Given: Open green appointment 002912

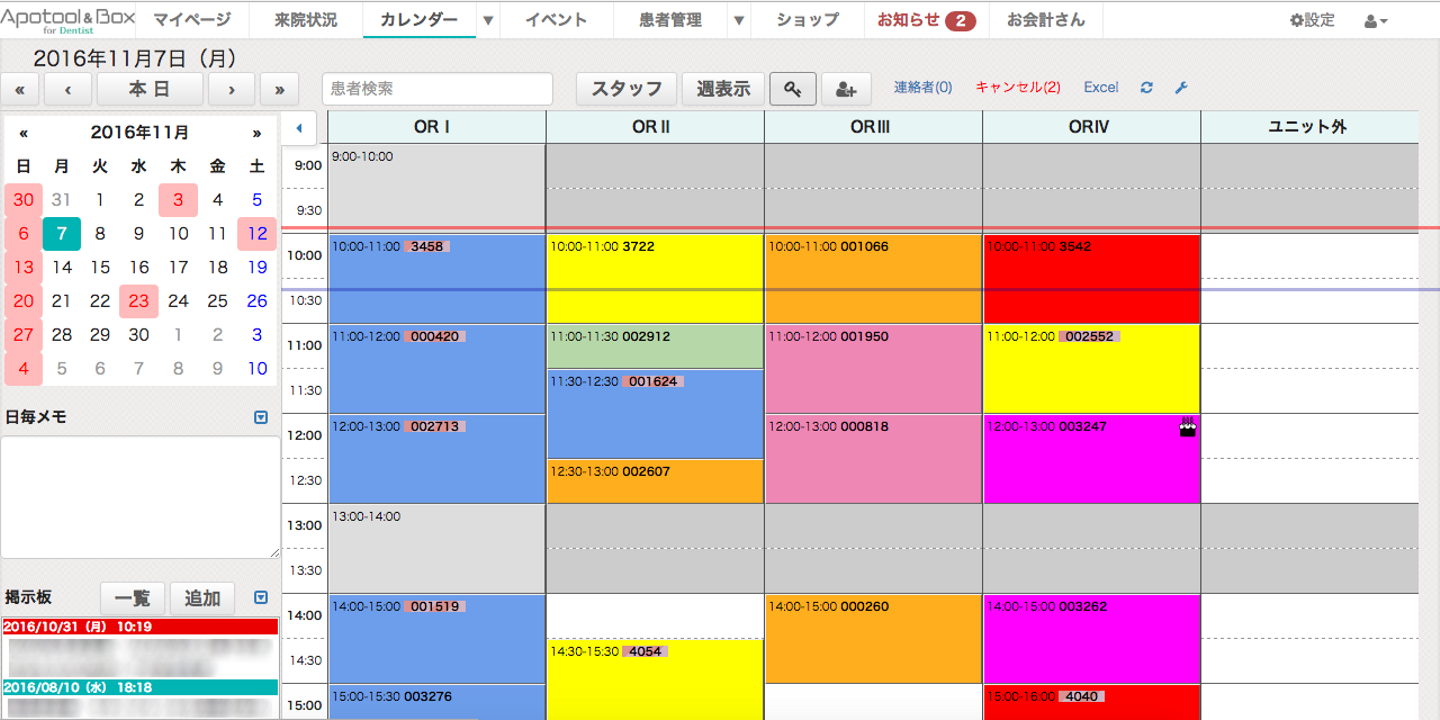Looking at the screenshot, I should tap(655, 347).
